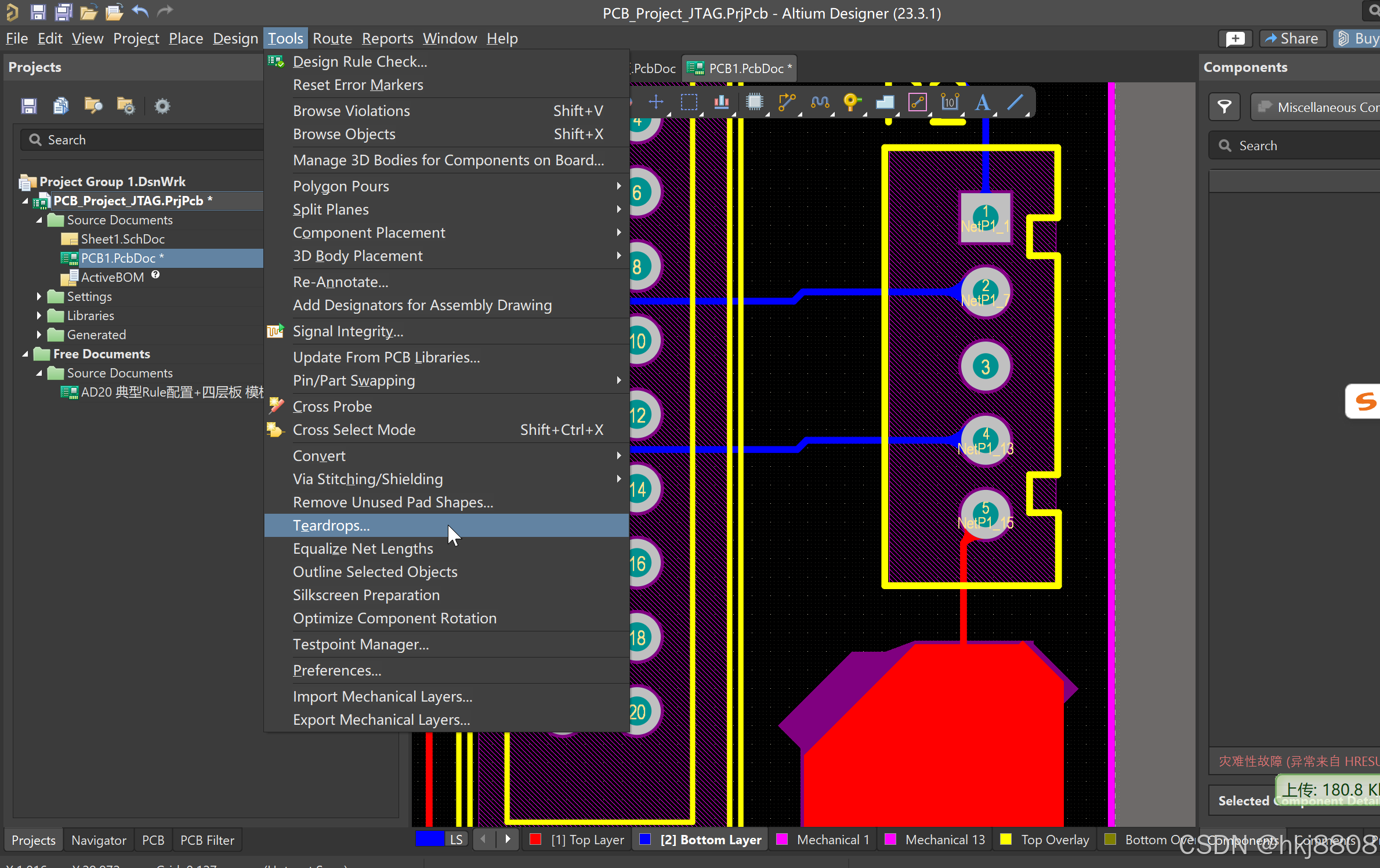Click the Share button
This screenshot has width=1380, height=868.
1292,38
